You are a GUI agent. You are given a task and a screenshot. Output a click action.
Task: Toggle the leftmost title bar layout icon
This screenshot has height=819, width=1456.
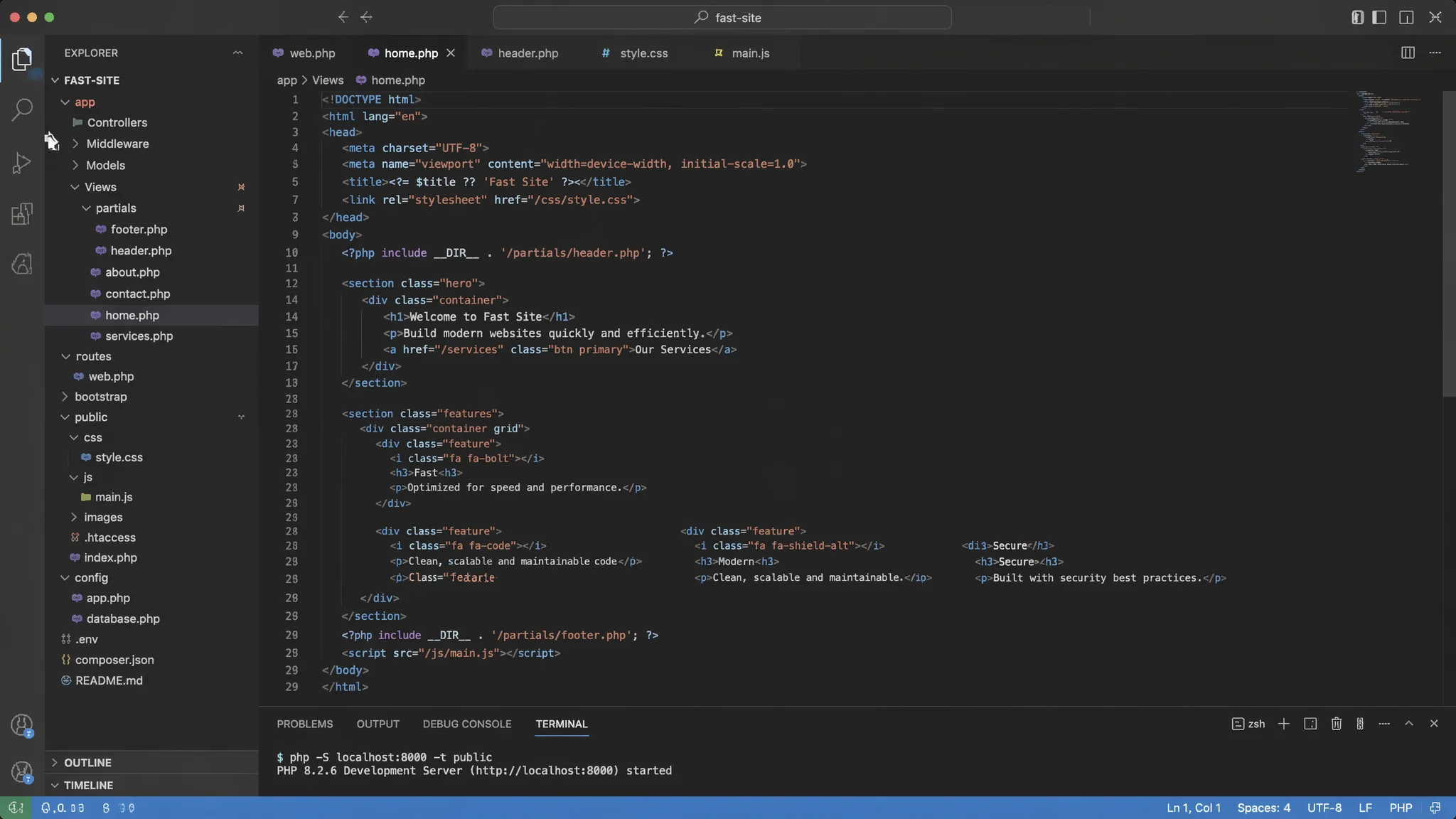[x=1357, y=17]
